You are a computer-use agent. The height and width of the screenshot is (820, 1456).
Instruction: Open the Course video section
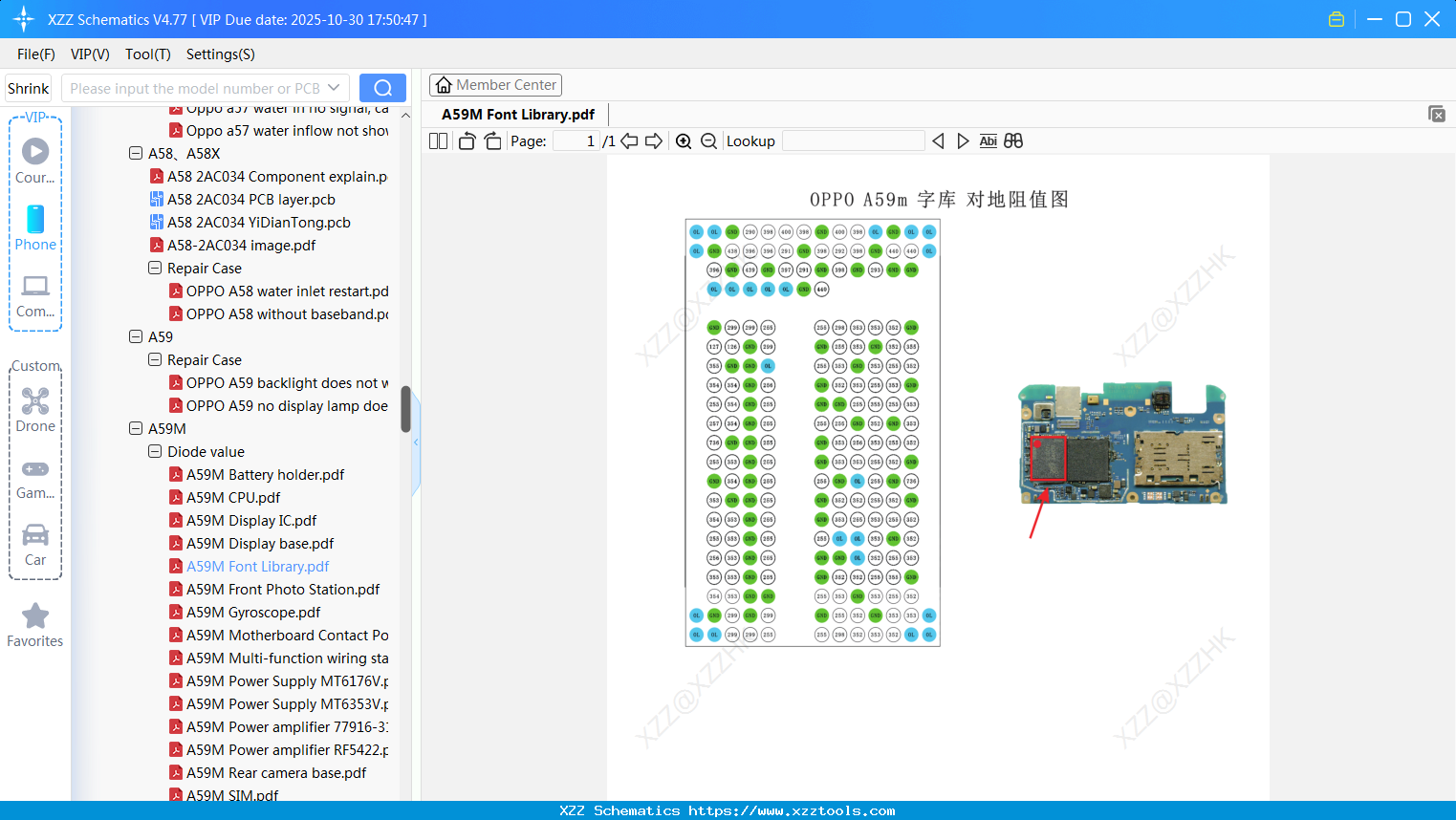pyautogui.click(x=35, y=161)
